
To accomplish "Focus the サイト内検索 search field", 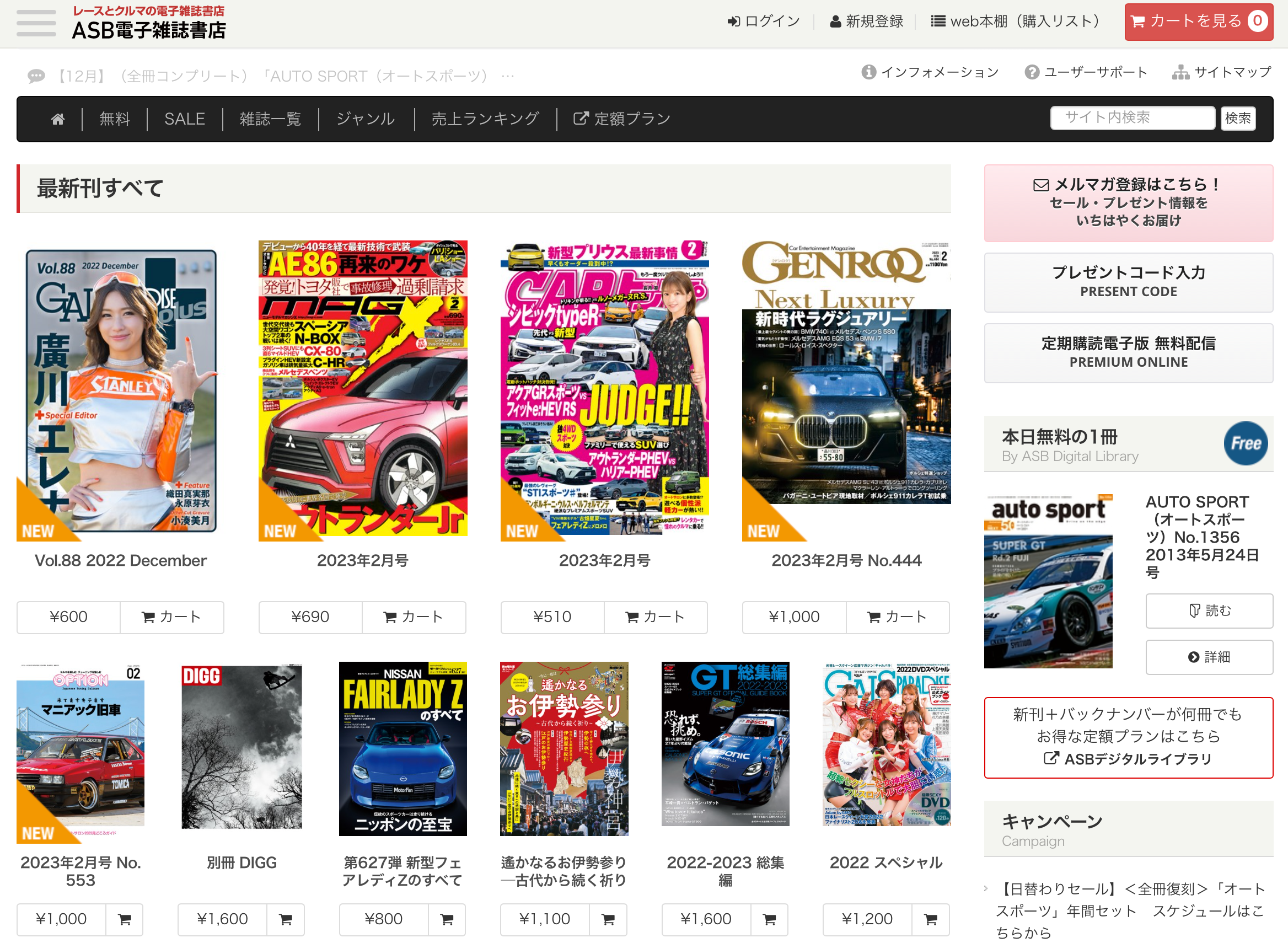I will [1132, 117].
